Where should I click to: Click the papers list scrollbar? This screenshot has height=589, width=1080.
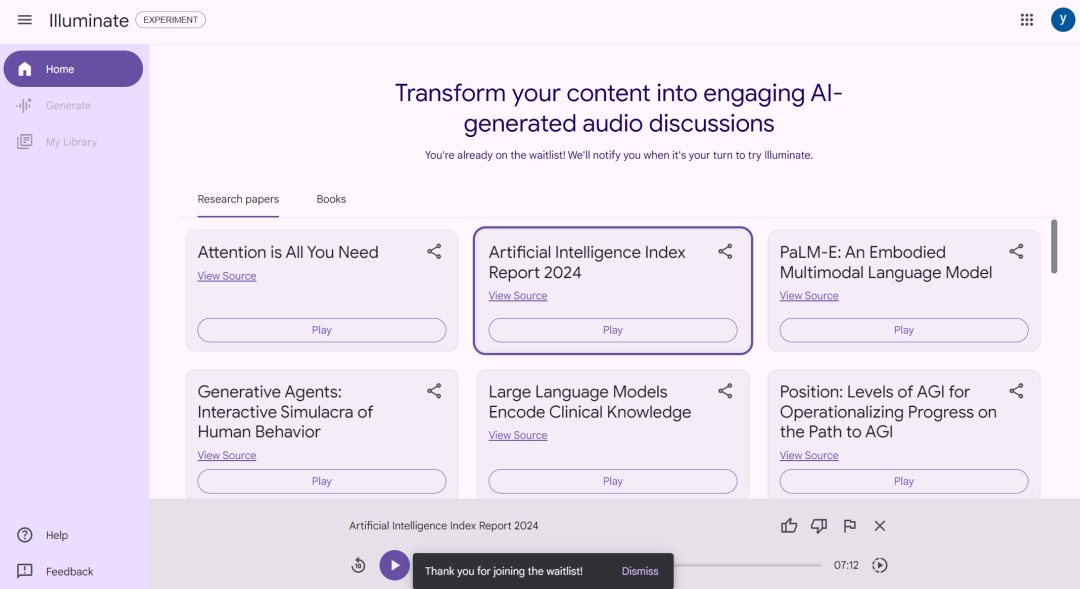pos(1054,247)
